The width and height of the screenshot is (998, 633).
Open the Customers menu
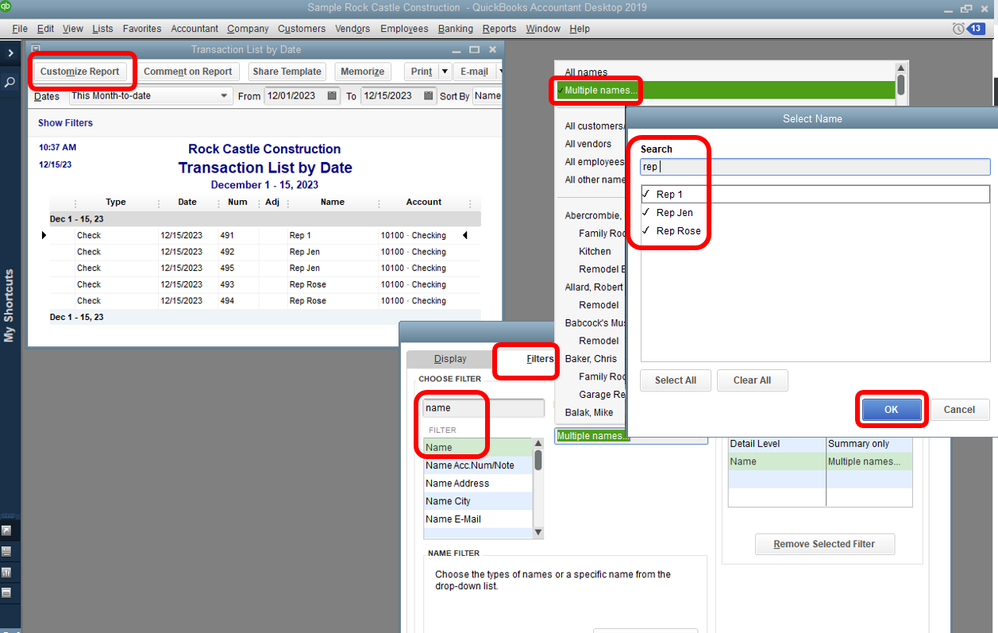click(302, 29)
